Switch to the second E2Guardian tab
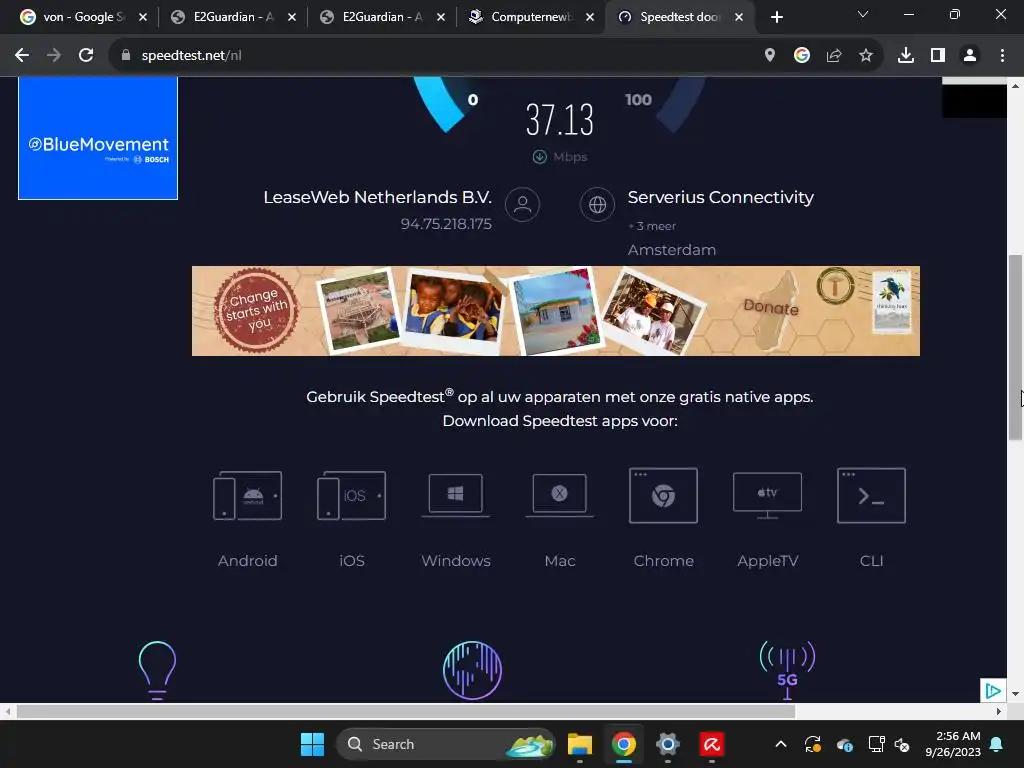This screenshot has height=768, width=1024. [x=382, y=17]
